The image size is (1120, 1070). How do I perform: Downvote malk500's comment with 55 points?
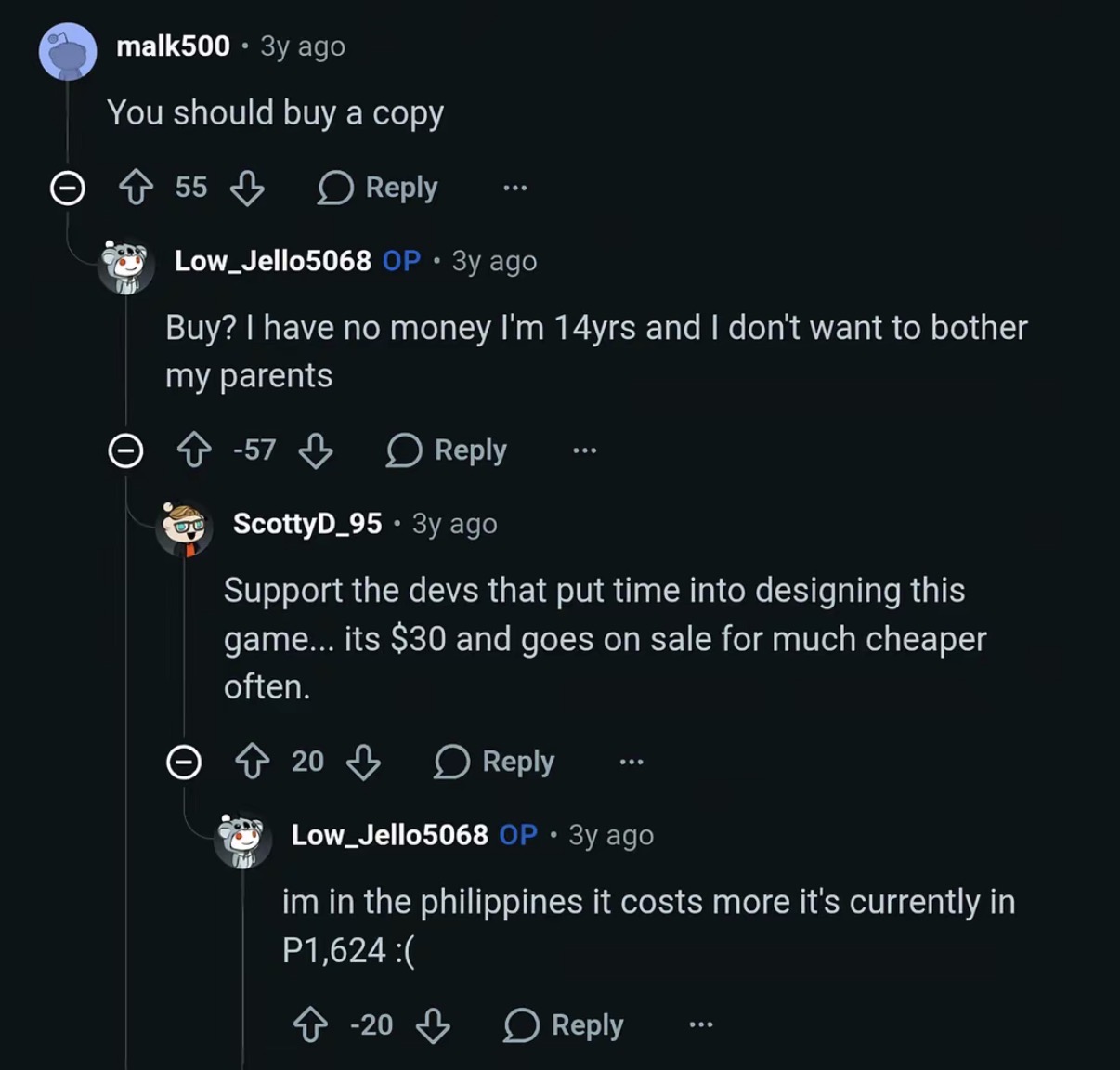(x=247, y=188)
